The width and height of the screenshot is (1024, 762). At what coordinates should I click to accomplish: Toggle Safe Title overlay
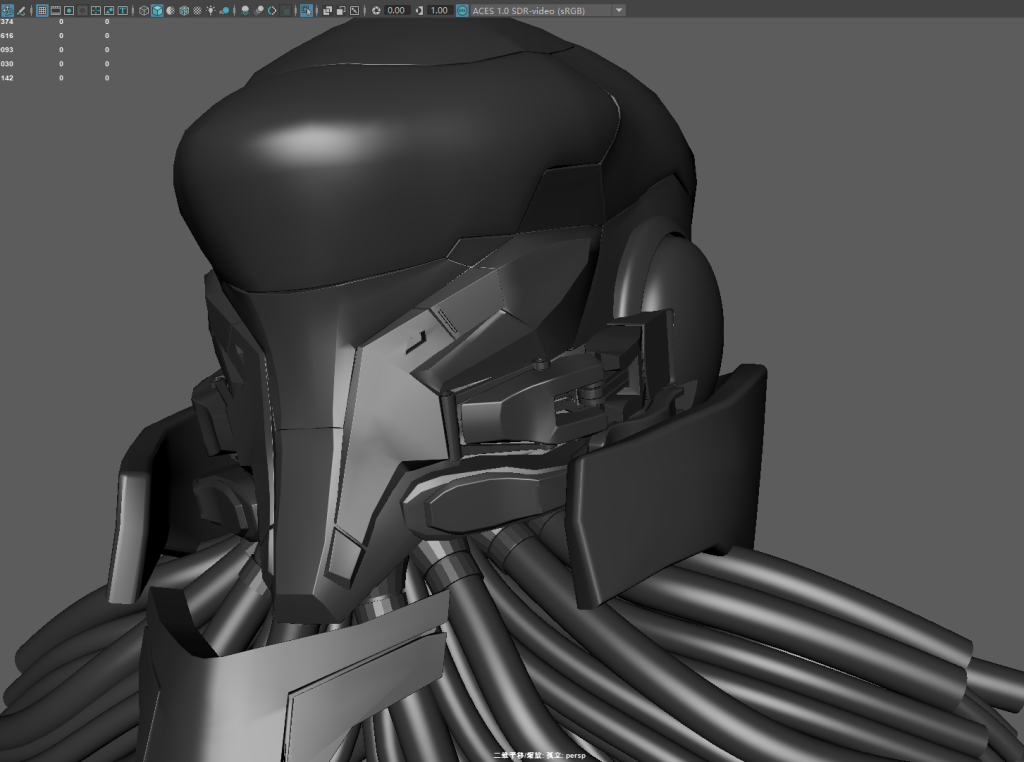pyautogui.click(x=122, y=10)
